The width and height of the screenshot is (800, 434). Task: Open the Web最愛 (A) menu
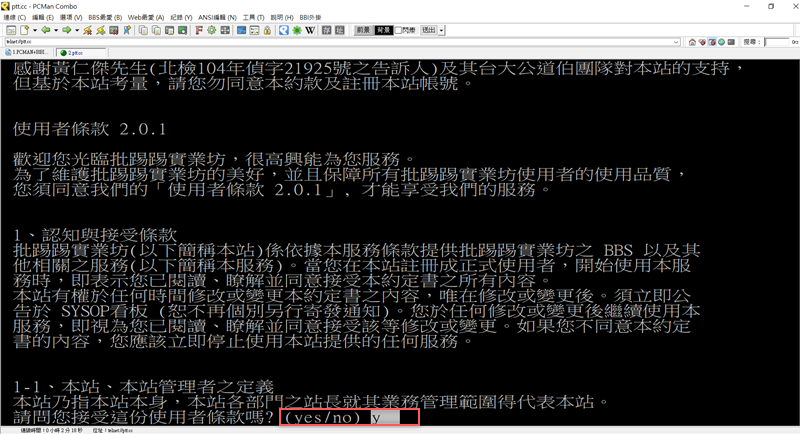coord(146,17)
